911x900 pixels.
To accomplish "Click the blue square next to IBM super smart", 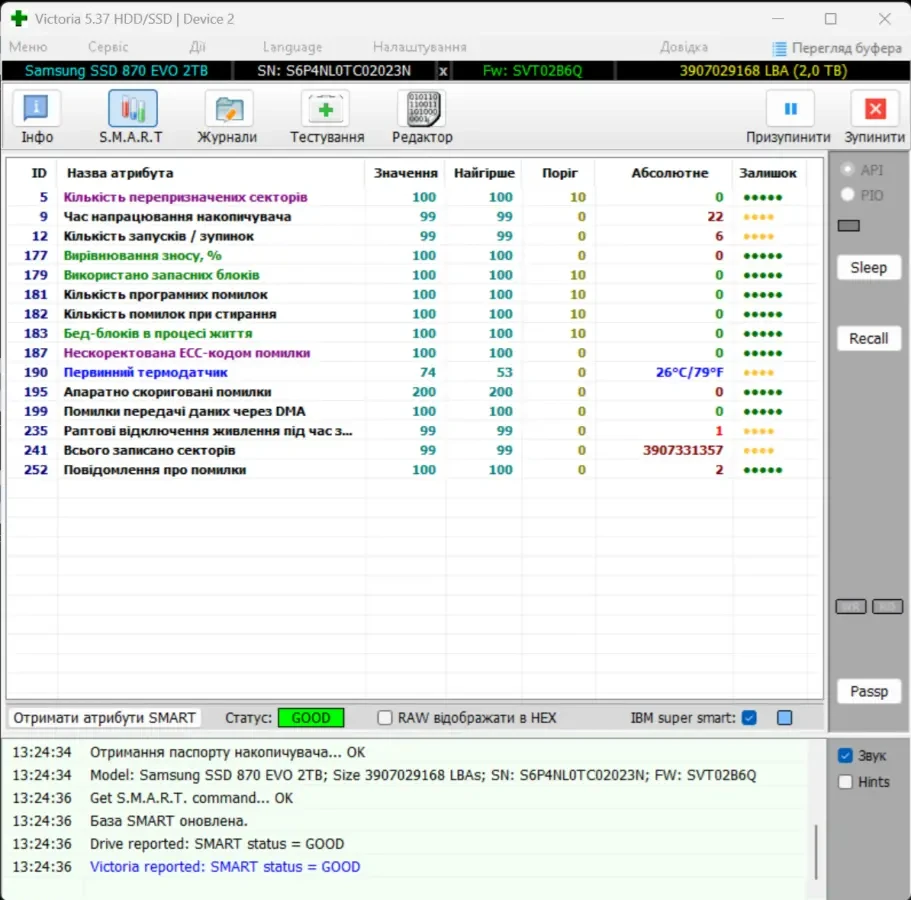I will click(x=784, y=718).
